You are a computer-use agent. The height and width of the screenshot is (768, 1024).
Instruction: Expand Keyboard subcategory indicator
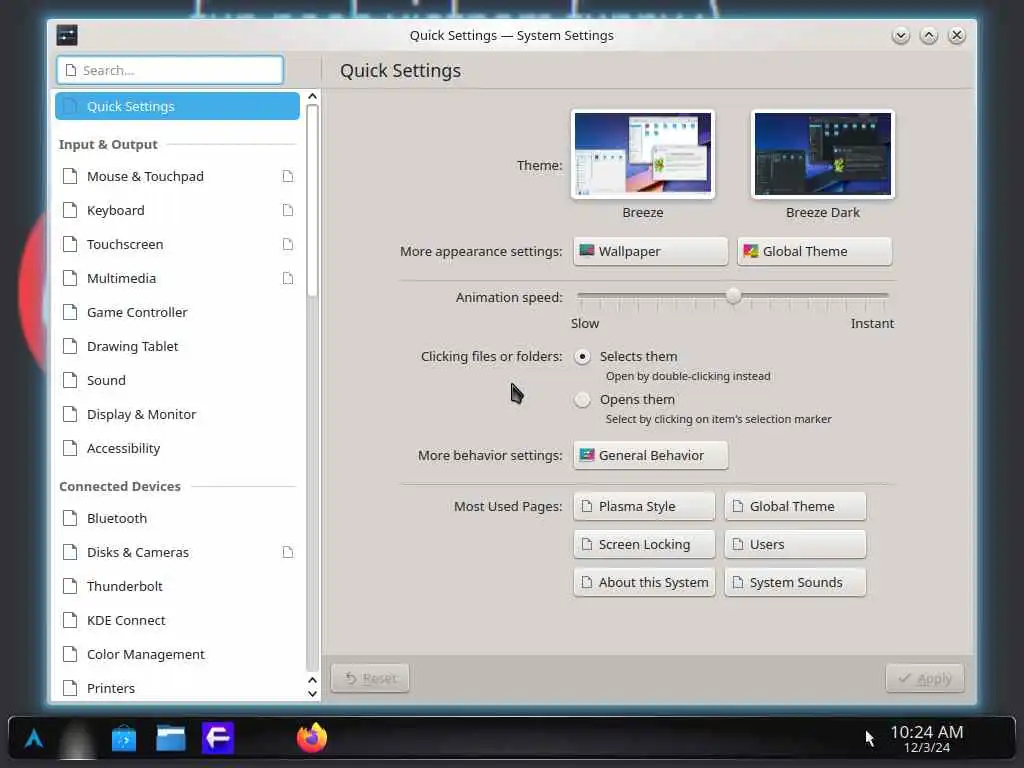pos(287,210)
